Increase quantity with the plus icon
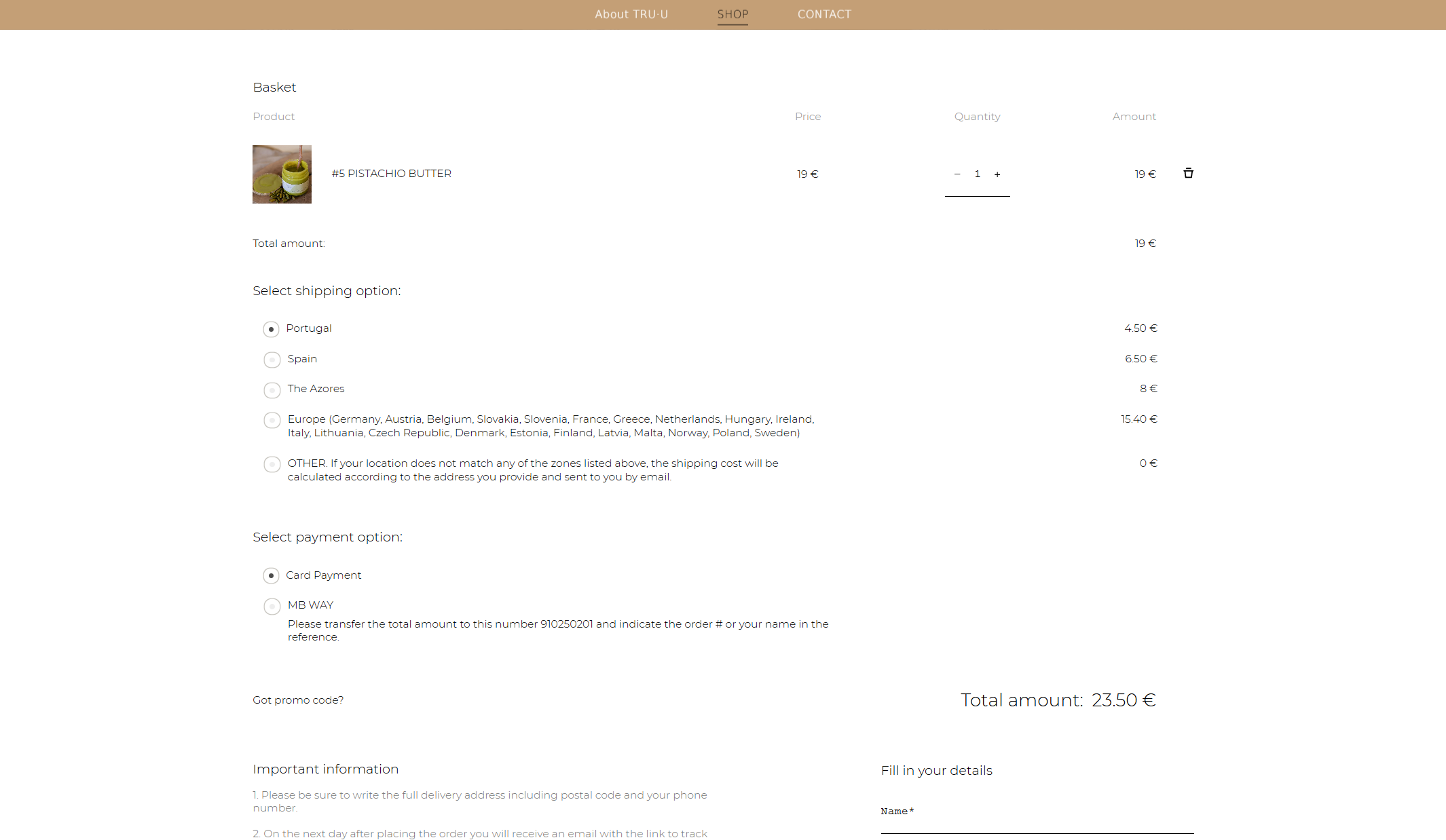The width and height of the screenshot is (1446, 840). point(997,174)
